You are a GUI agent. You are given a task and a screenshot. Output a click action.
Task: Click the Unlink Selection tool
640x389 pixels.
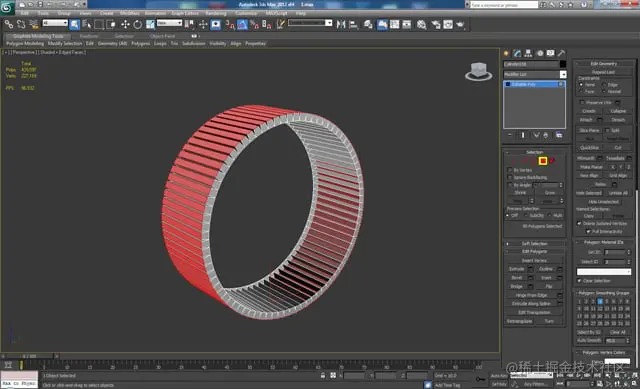pos(21,24)
